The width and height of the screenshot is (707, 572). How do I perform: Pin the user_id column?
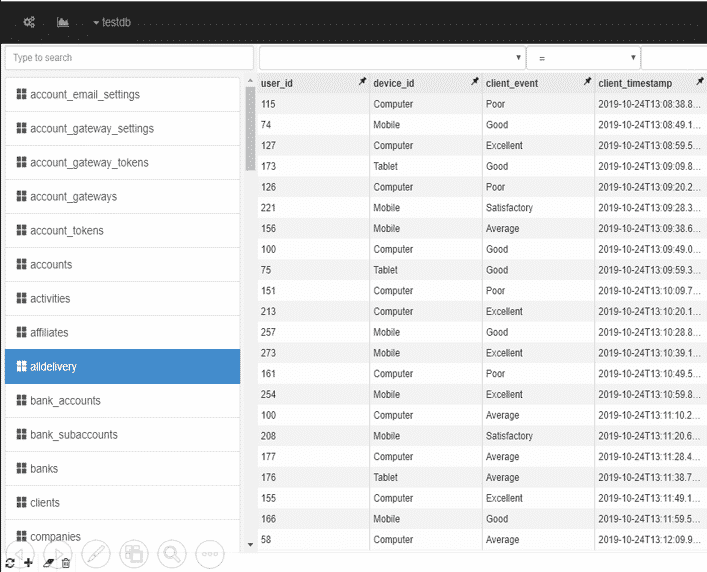(362, 82)
